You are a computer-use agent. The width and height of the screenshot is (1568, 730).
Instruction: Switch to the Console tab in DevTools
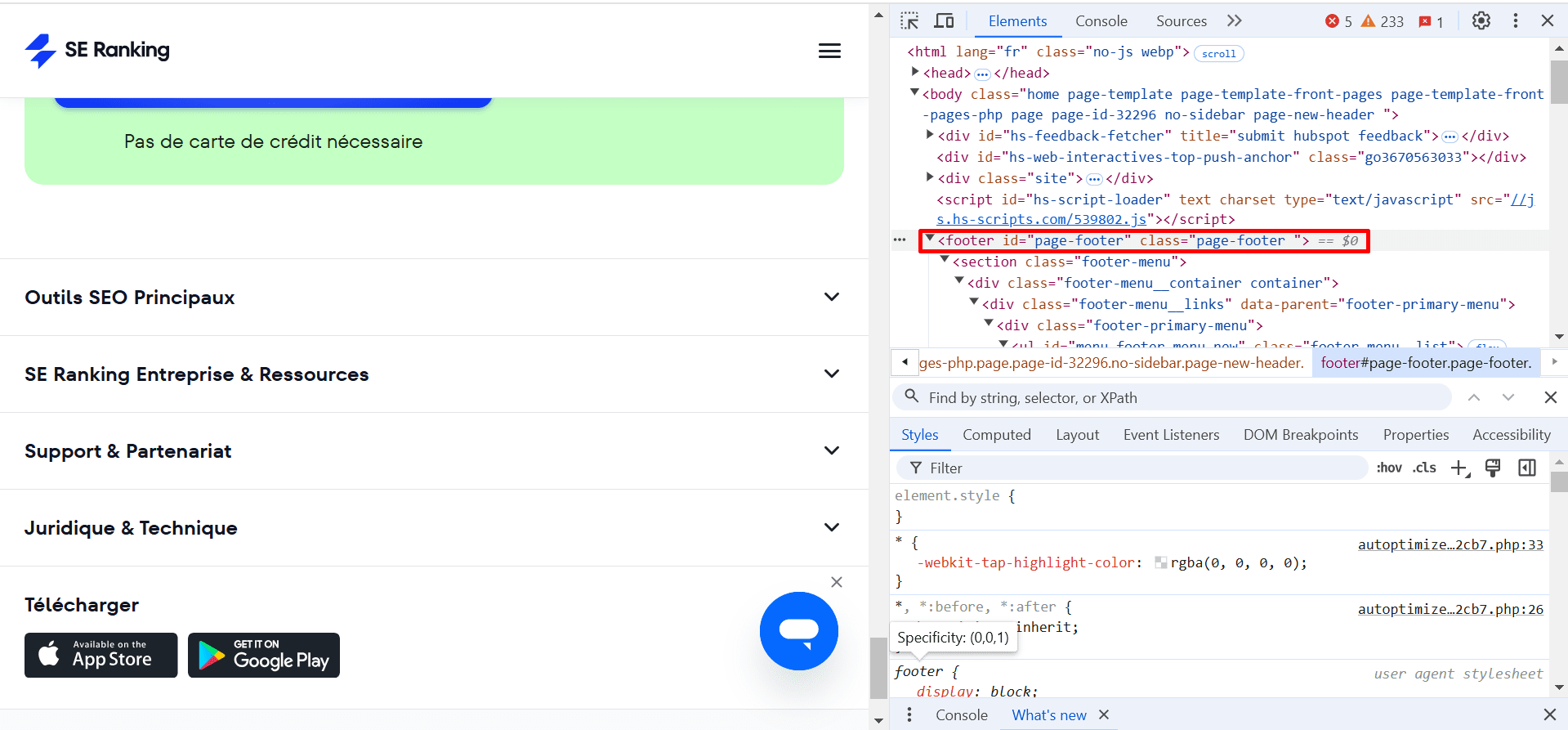point(1101,21)
